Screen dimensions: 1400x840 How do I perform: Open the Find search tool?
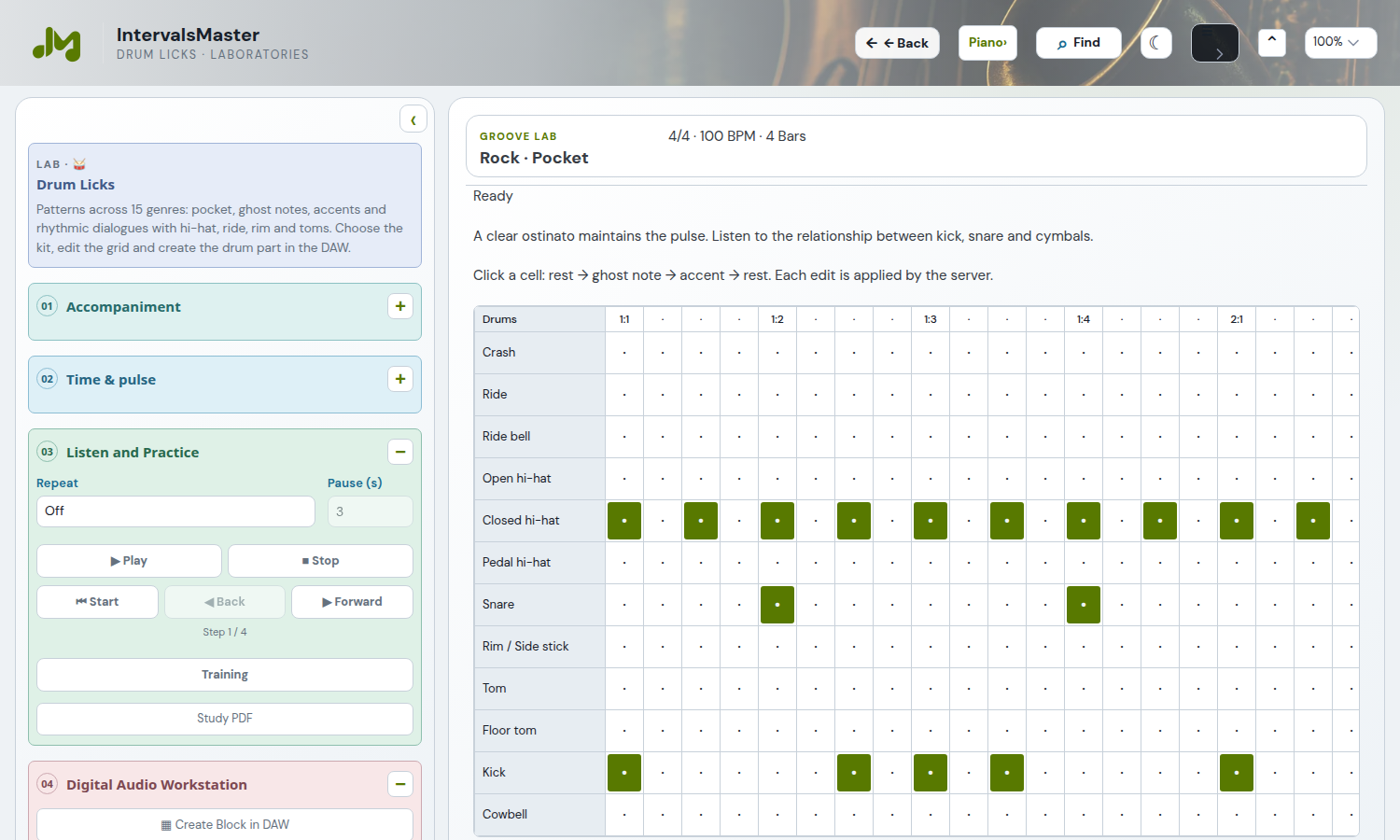1079,43
